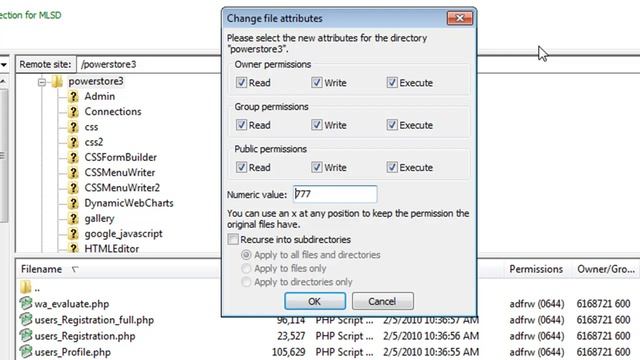This screenshot has width=640, height=360.
Task: Toggle Public Write permission checkbox
Action: point(317,167)
